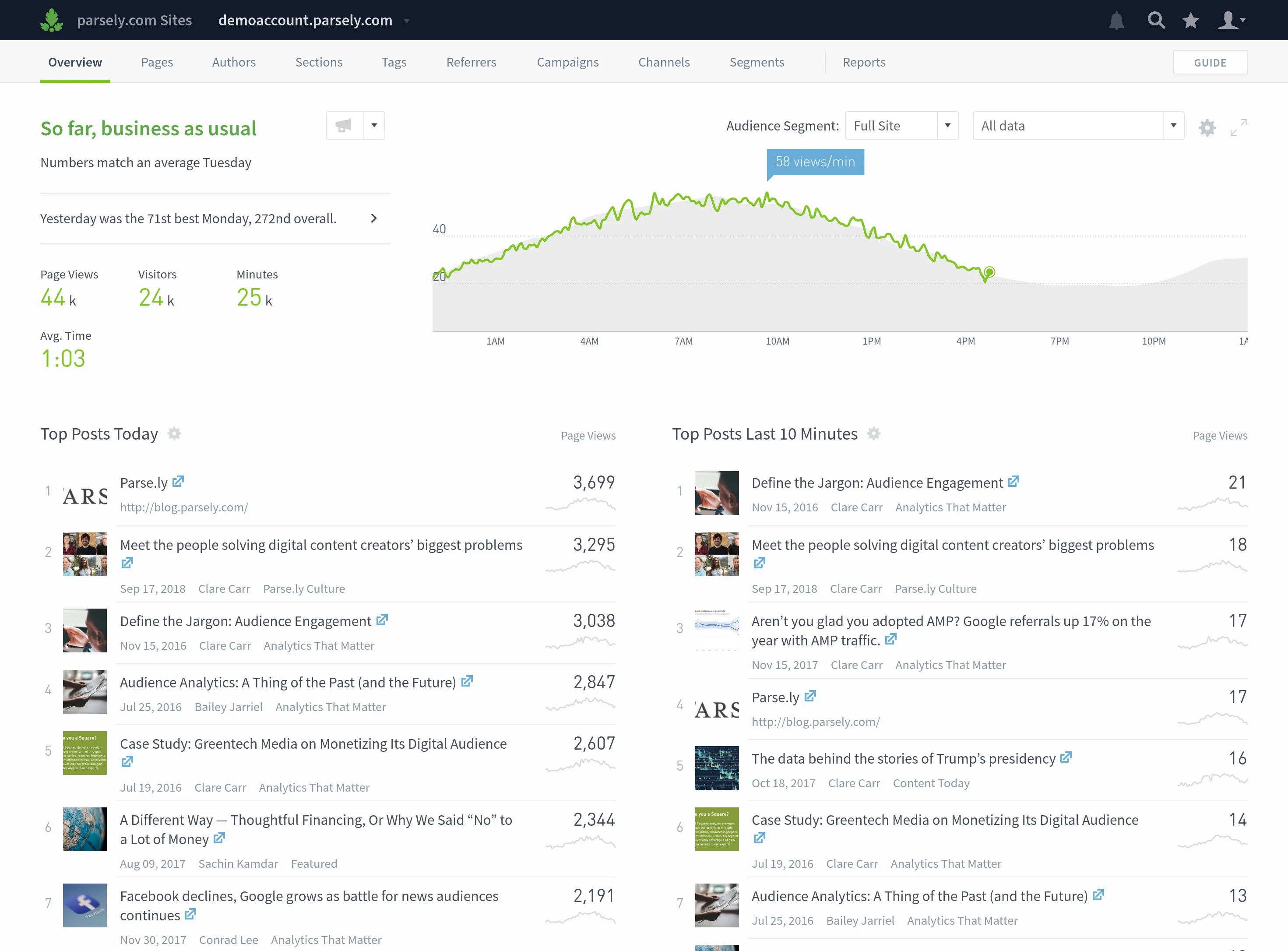Open chart settings gear icon

tap(1207, 127)
